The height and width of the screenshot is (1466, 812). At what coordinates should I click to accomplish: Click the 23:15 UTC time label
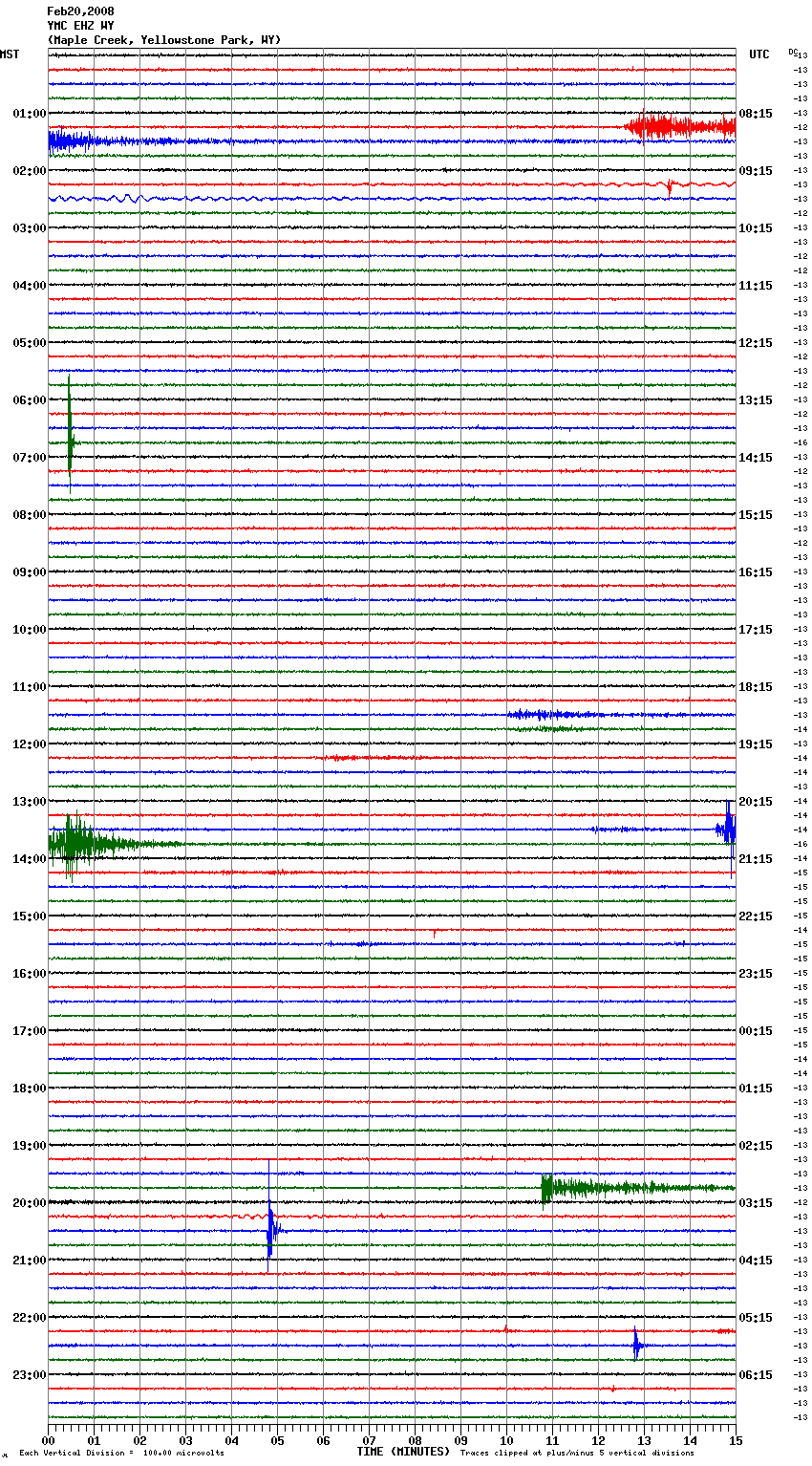[756, 974]
